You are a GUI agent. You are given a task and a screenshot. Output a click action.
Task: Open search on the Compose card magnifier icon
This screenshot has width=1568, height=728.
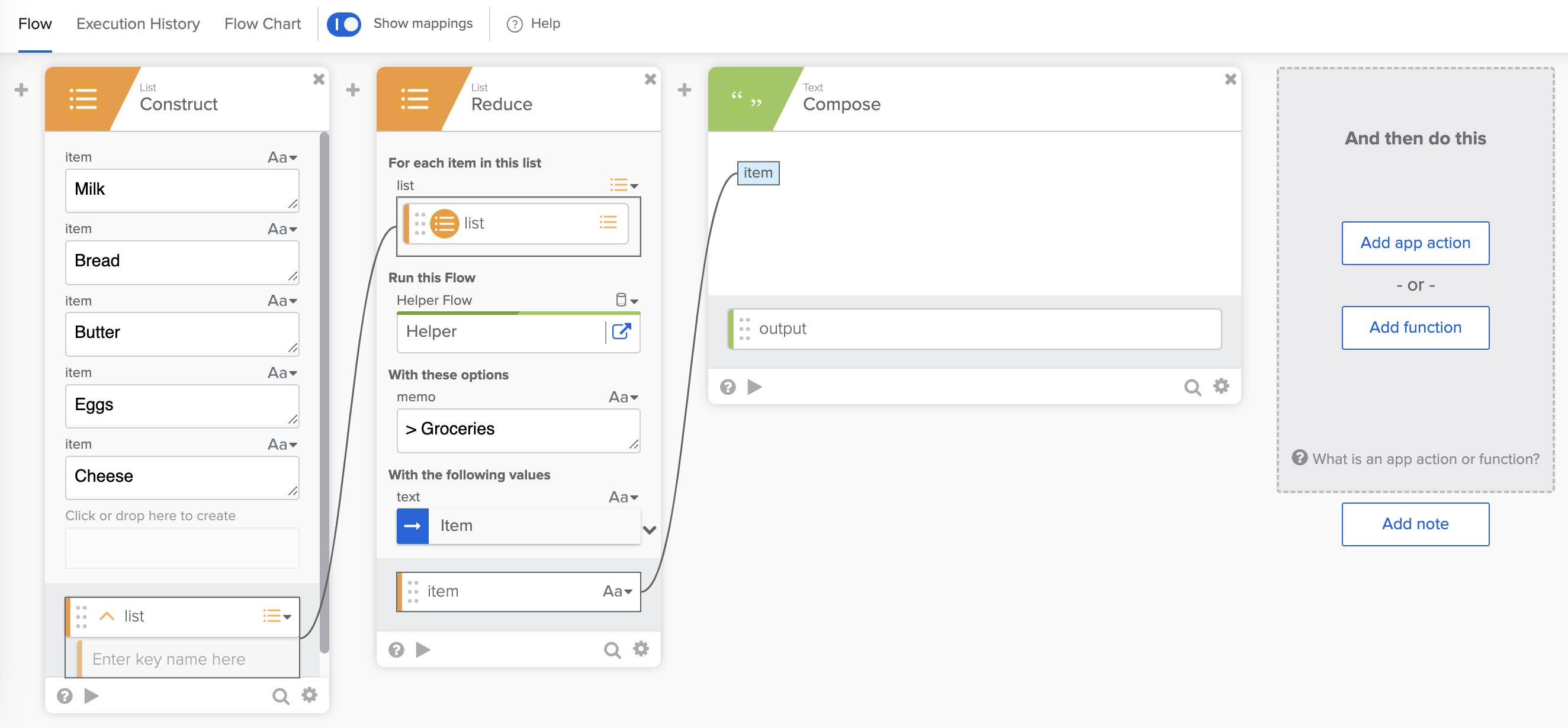pyautogui.click(x=1192, y=386)
